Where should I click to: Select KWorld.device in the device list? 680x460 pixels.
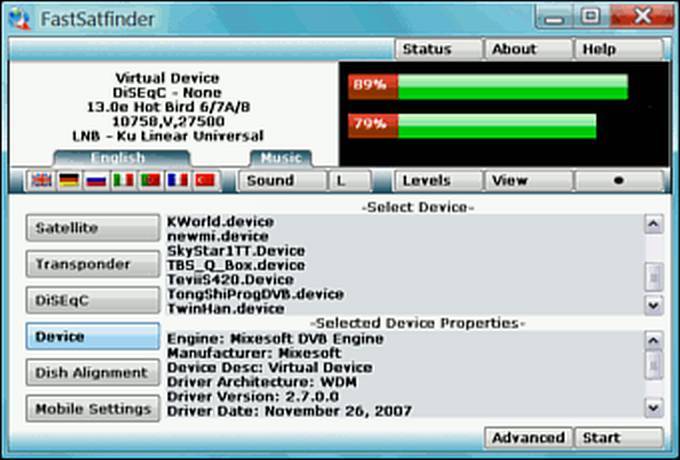pos(220,222)
